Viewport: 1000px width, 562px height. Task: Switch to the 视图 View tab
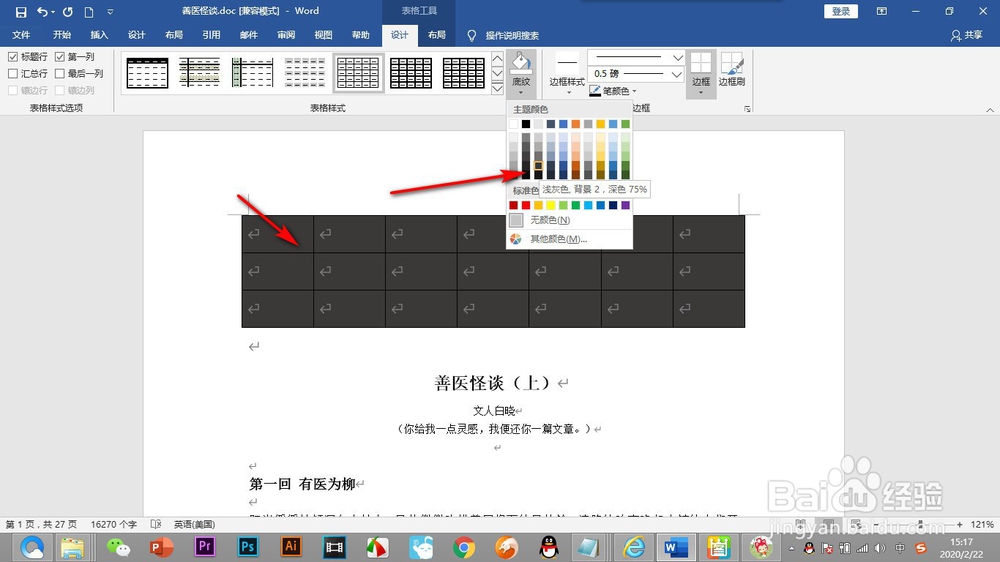[x=323, y=35]
